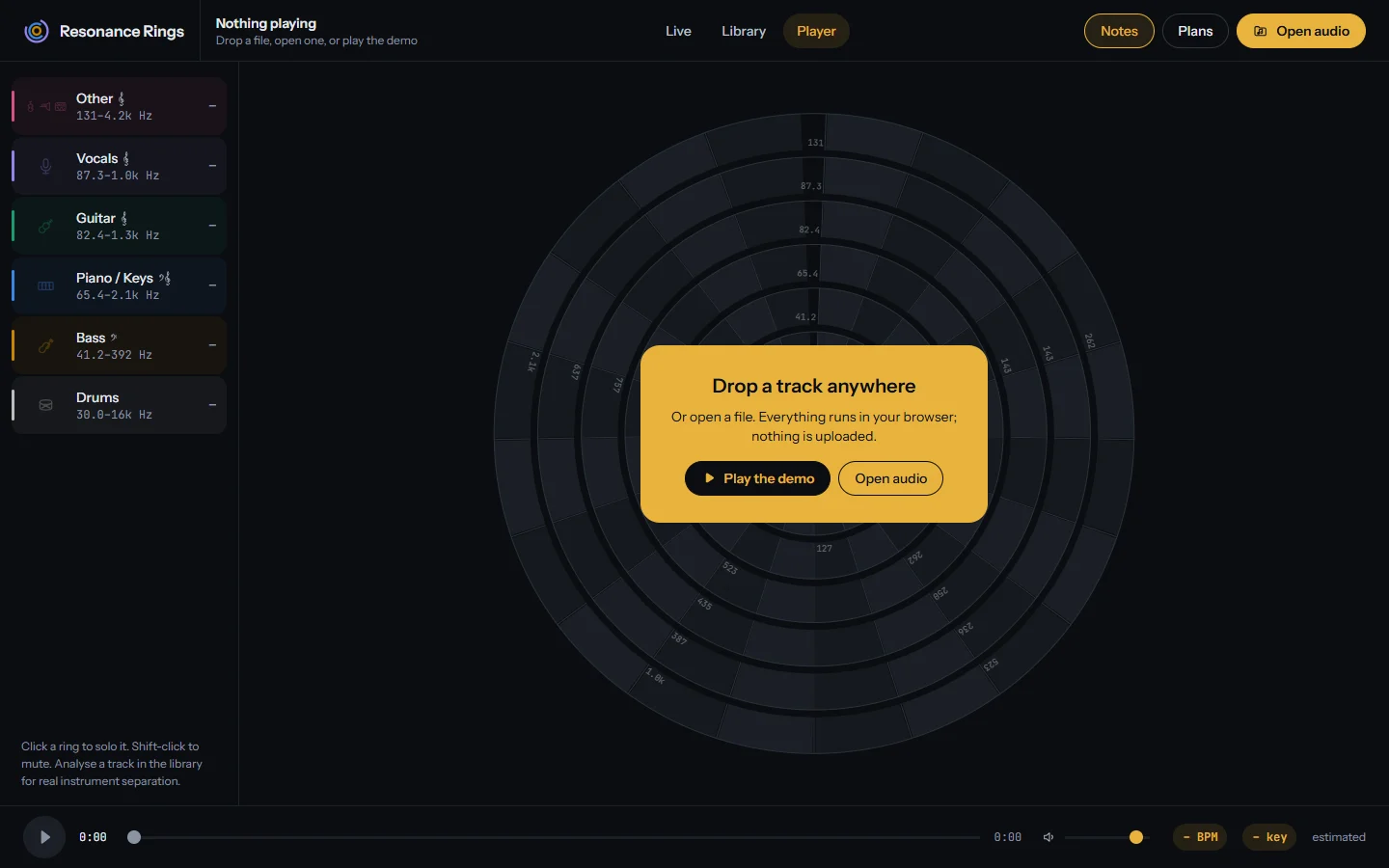Mute audio with the speaker icon
Screen dimensions: 1389x868
(1049, 837)
